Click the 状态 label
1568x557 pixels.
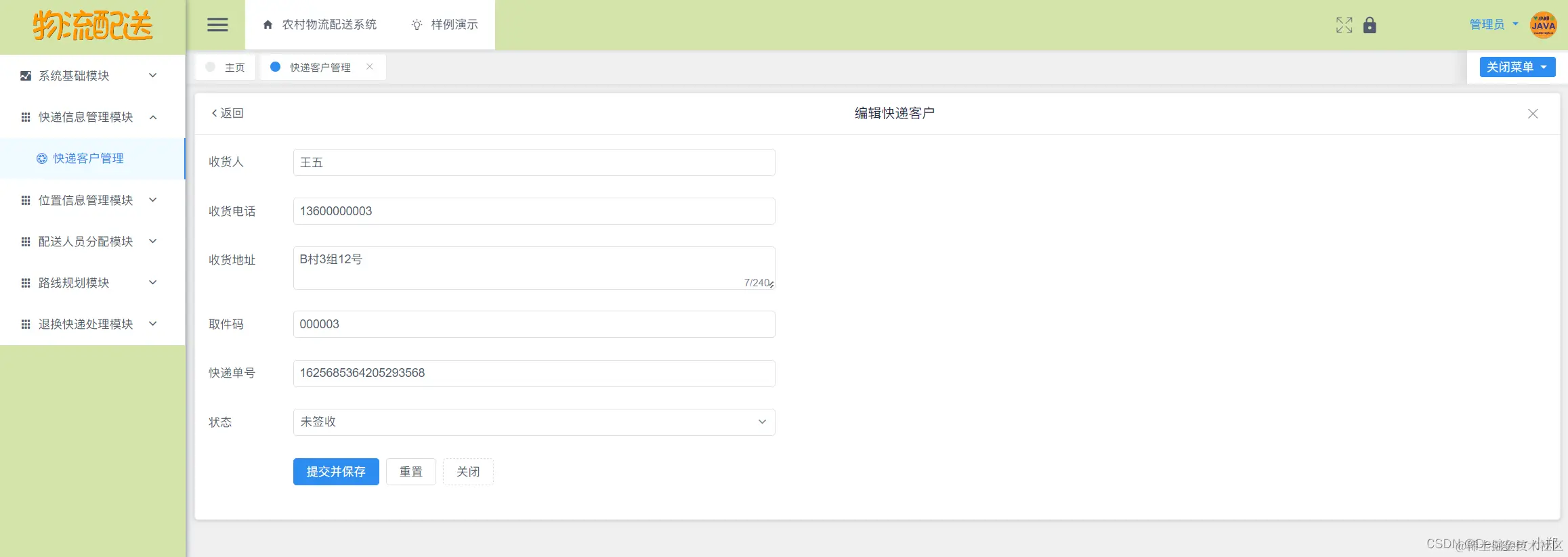pos(220,422)
